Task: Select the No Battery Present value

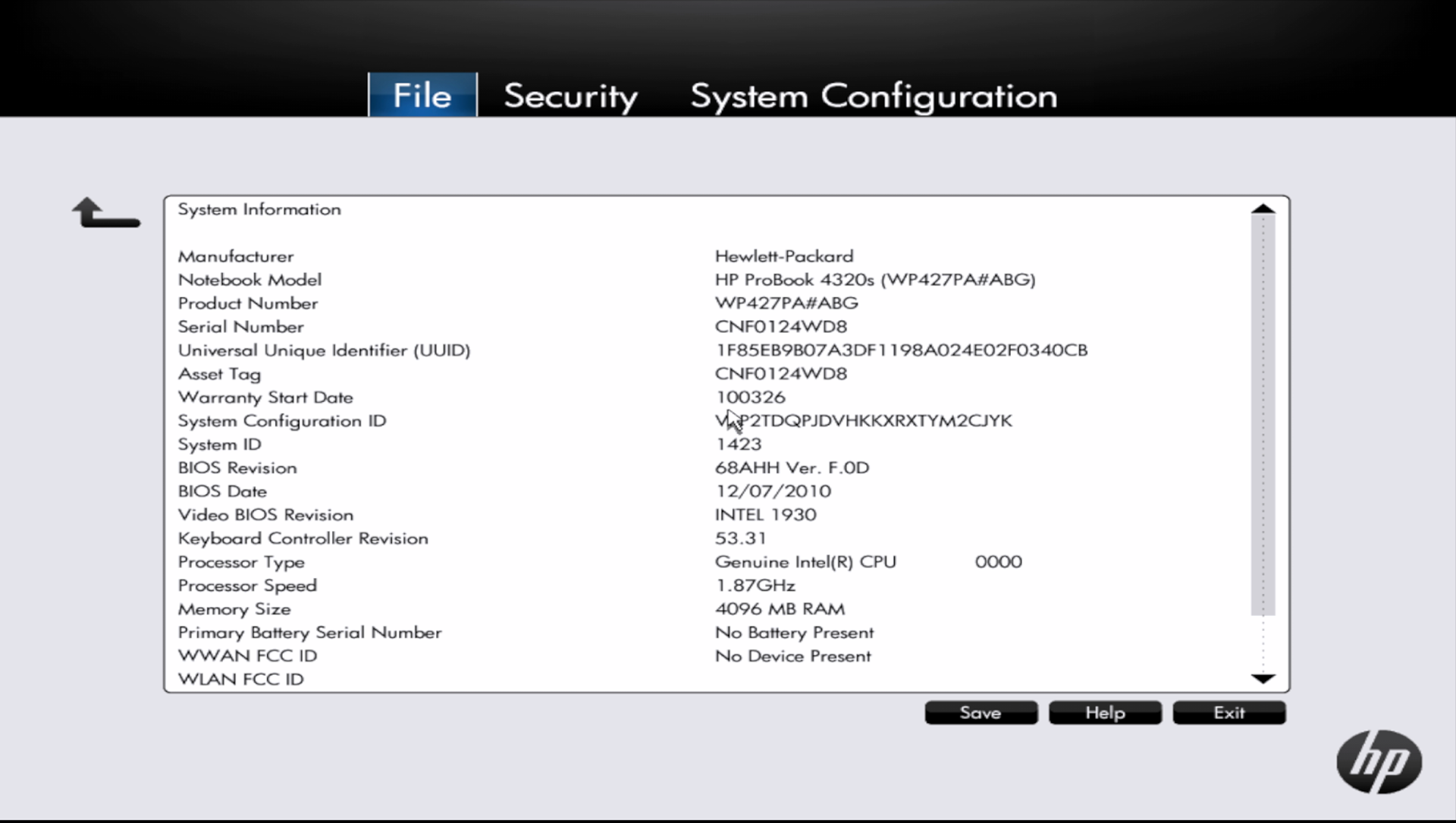Action: pyautogui.click(x=794, y=633)
